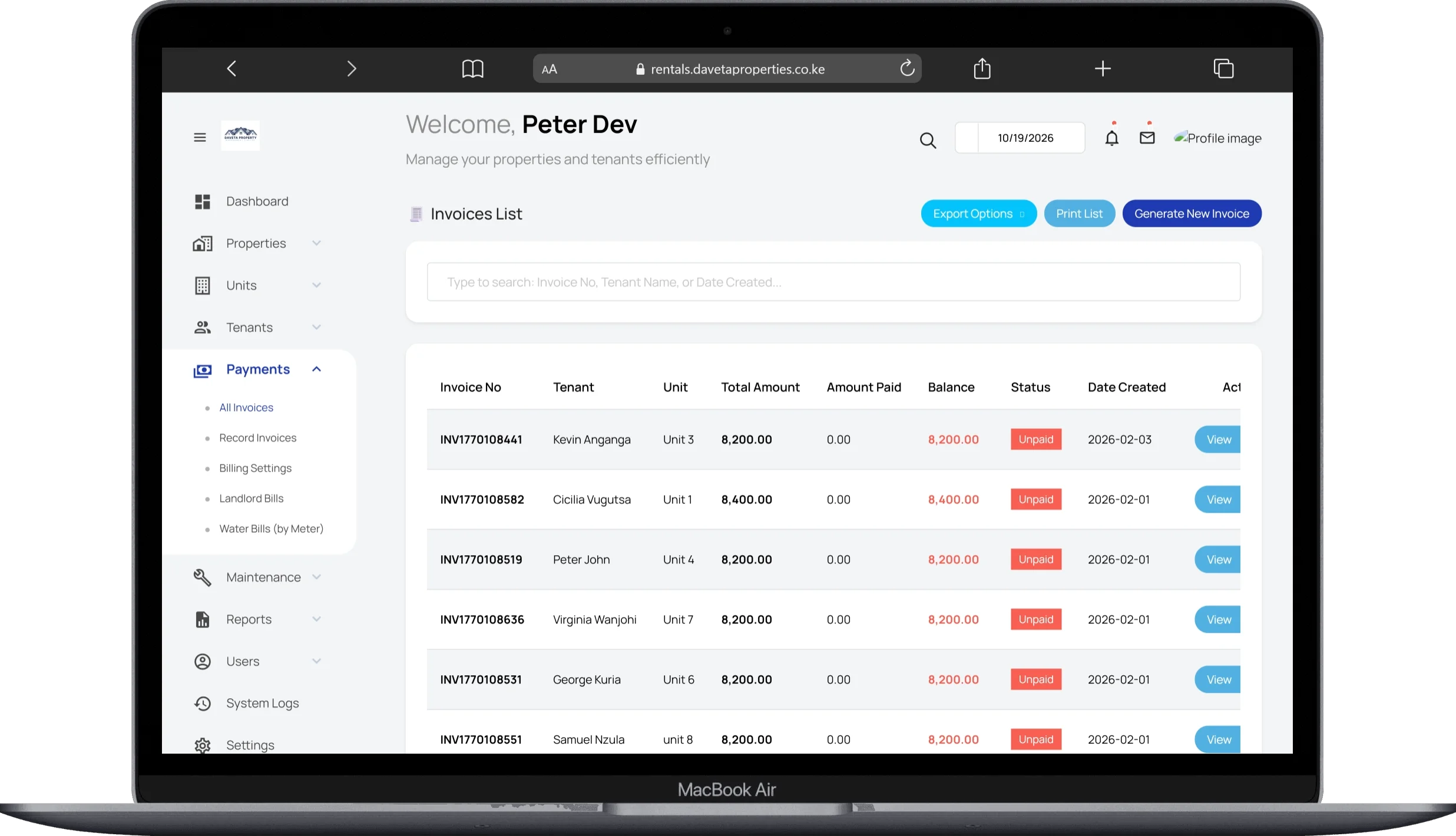Click the Dashboard grid icon
Viewport: 1456px width, 836px height.
(203, 202)
